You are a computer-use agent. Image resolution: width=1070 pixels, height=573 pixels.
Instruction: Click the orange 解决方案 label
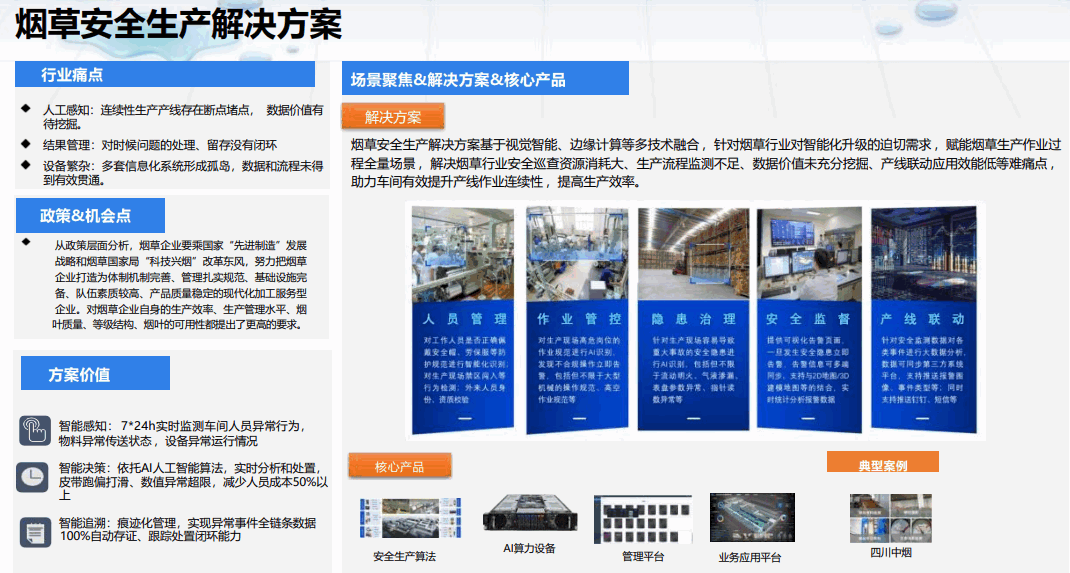(393, 117)
